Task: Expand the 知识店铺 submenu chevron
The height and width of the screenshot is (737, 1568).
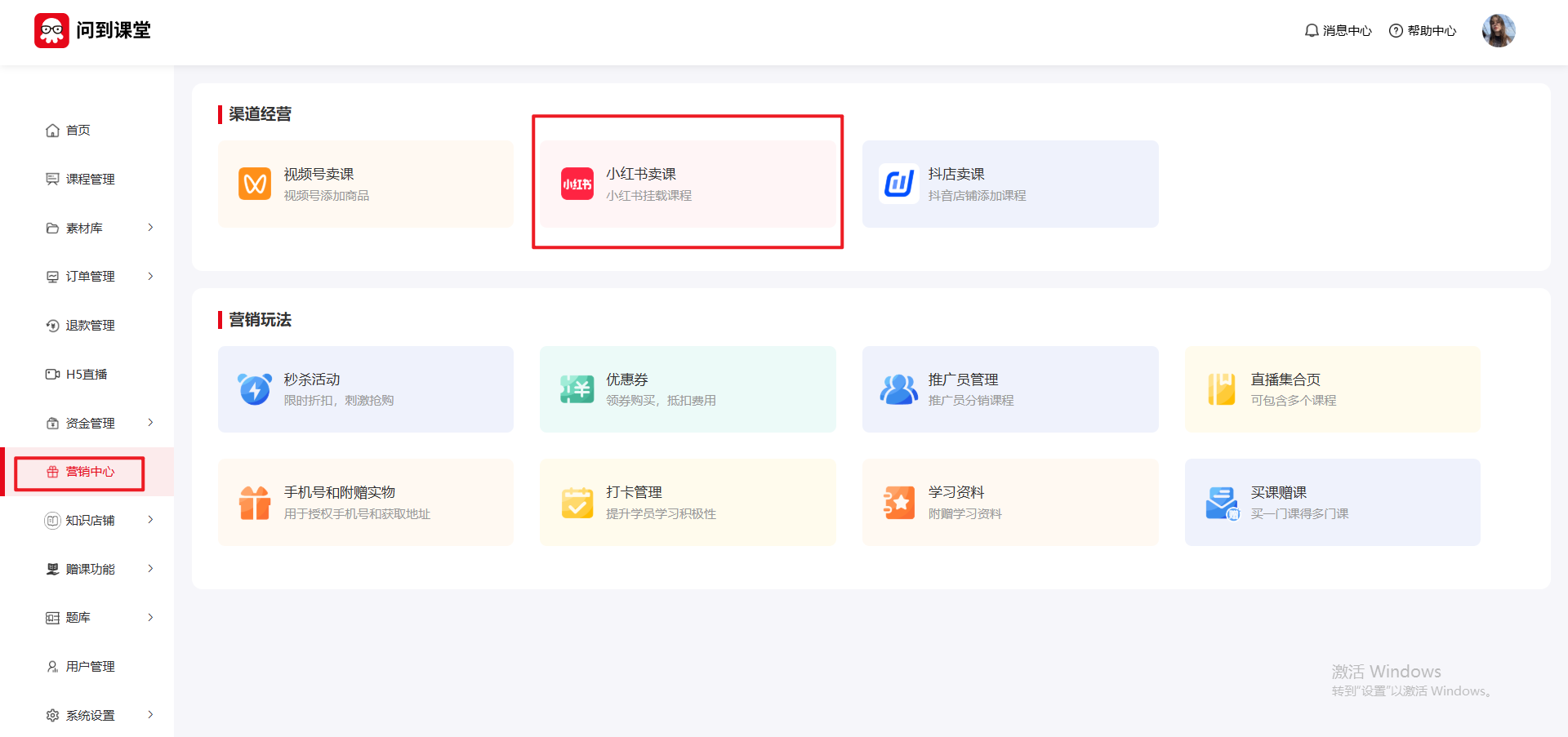Action: coord(150,519)
